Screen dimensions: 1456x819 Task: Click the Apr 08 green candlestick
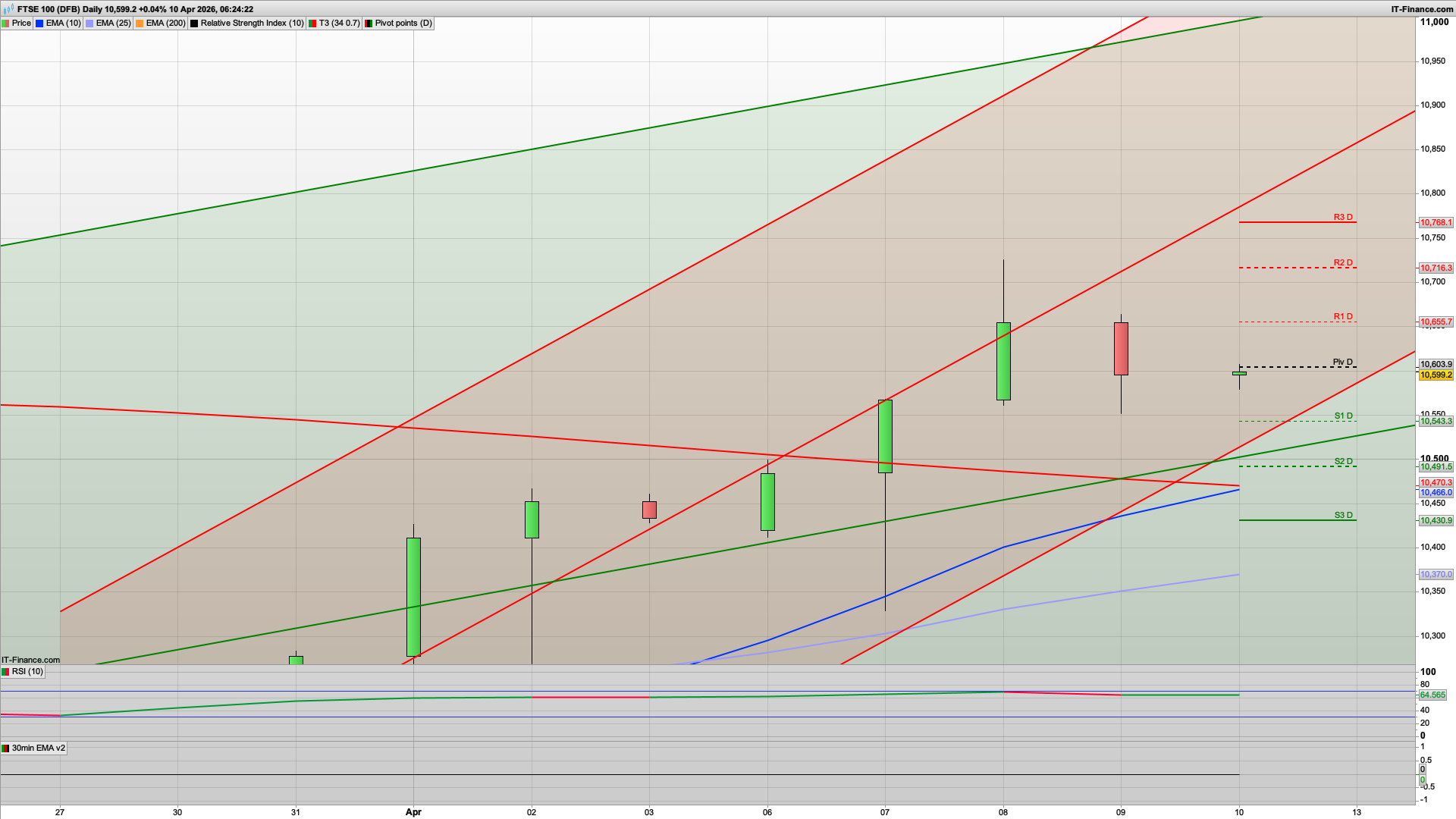pos(1003,360)
